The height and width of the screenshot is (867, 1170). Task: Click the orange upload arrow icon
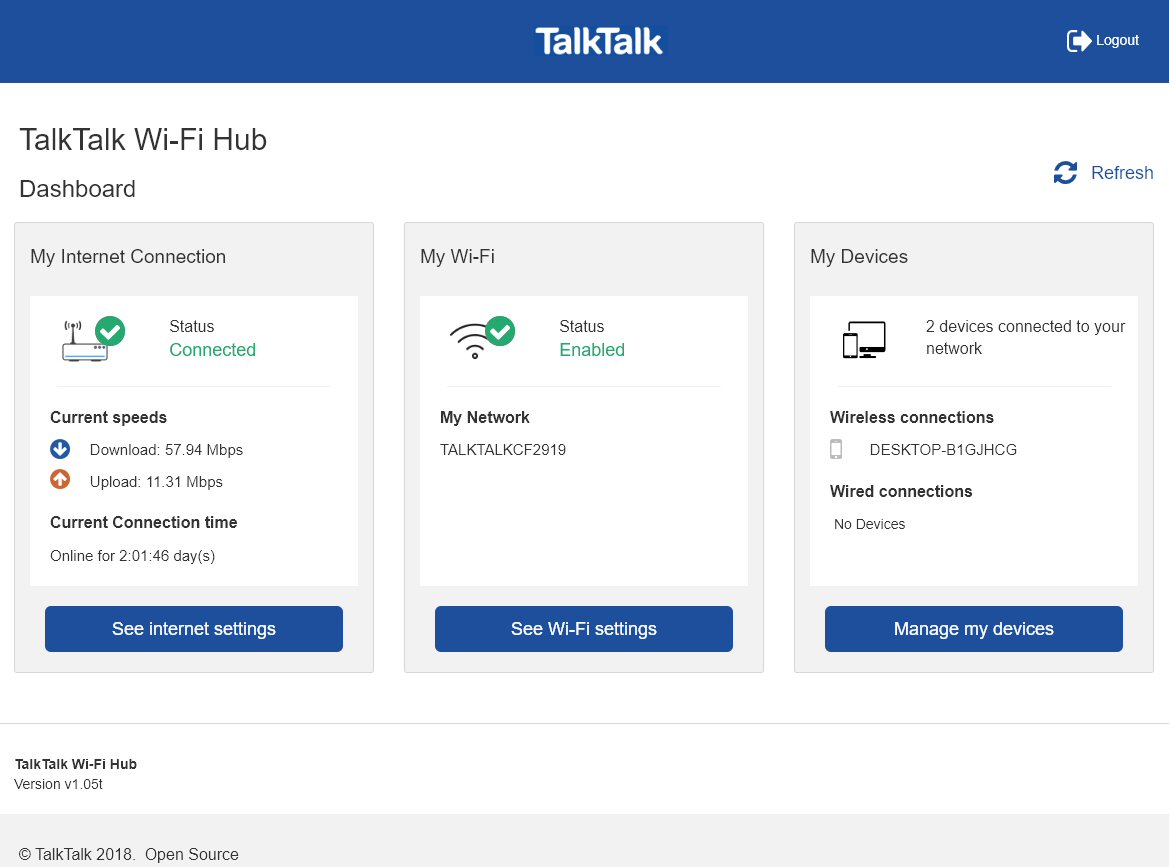60,480
